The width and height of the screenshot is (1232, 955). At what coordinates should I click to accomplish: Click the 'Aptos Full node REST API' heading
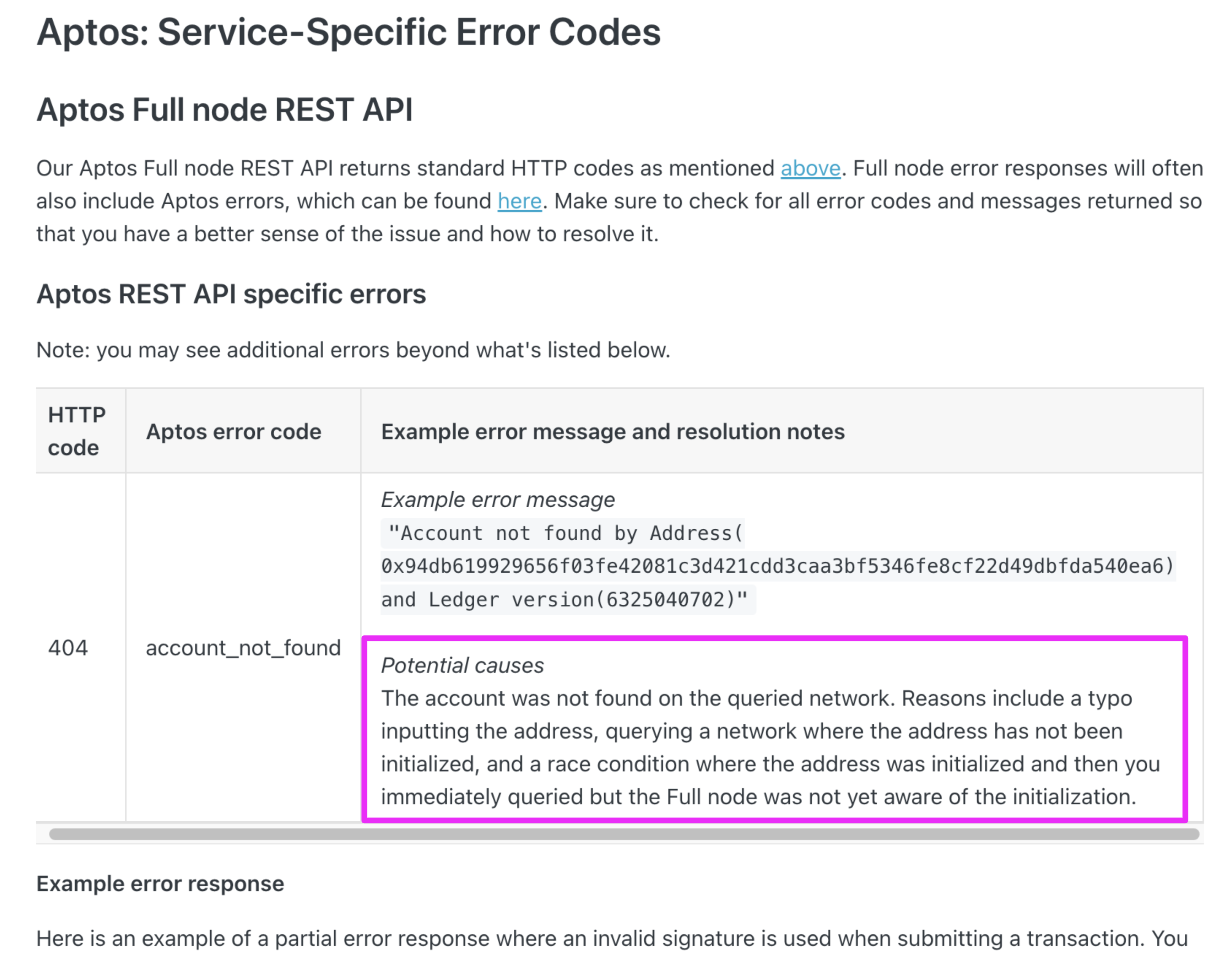[225, 109]
